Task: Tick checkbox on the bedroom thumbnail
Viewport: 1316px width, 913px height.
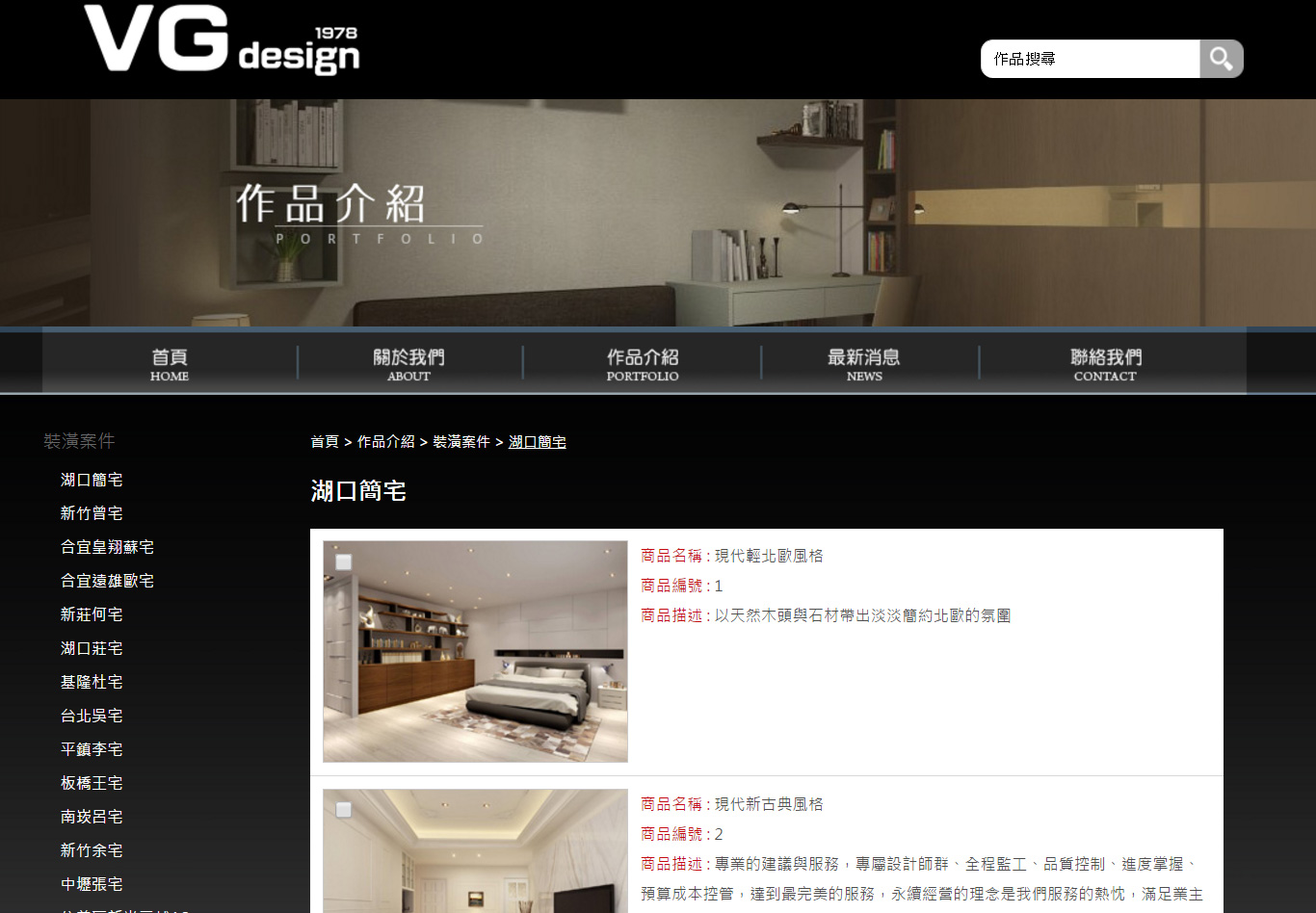Action: (x=343, y=561)
